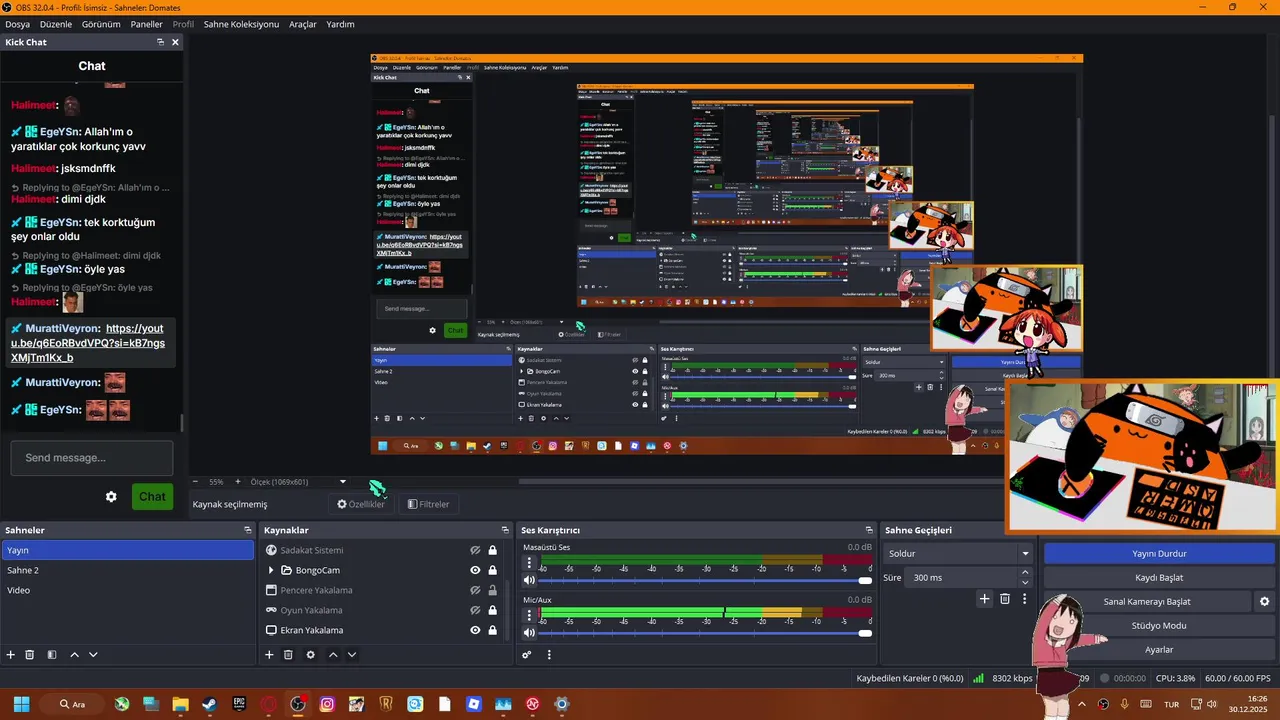Zoom out preview with minus icon

(196, 482)
